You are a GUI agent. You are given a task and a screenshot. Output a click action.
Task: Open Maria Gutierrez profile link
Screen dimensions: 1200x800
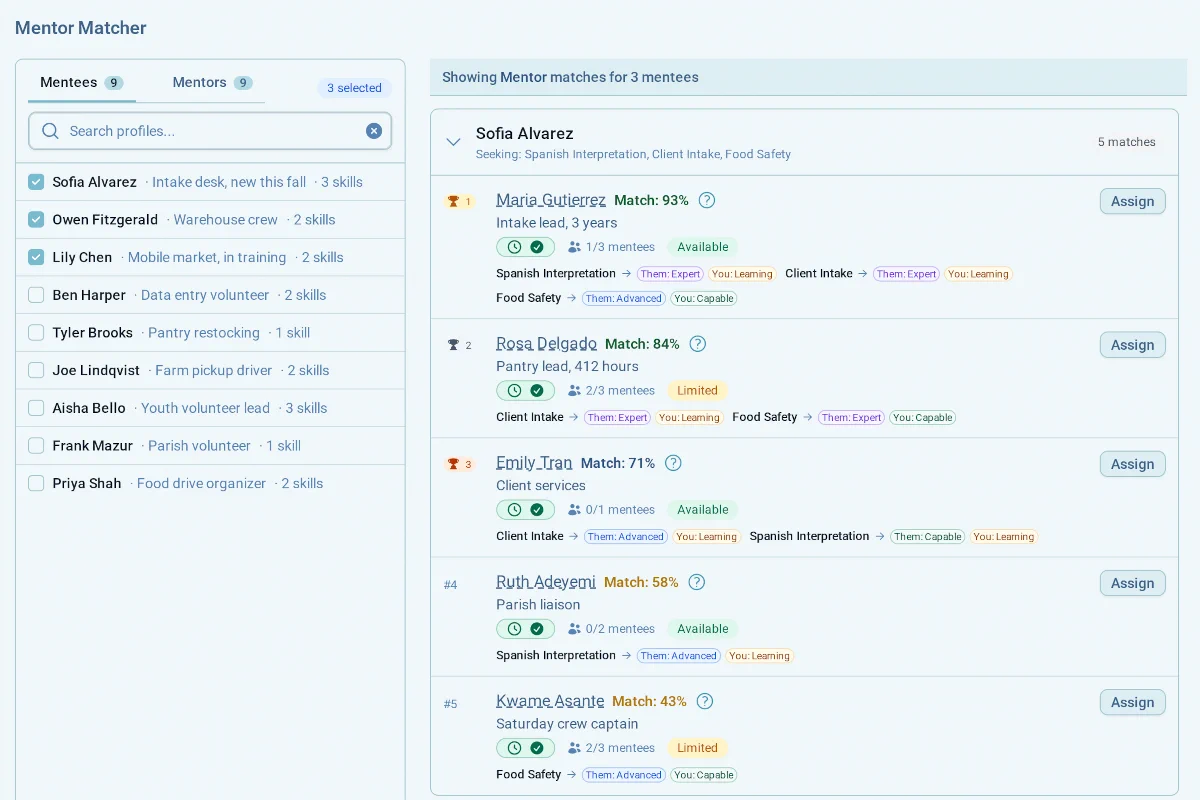point(551,200)
